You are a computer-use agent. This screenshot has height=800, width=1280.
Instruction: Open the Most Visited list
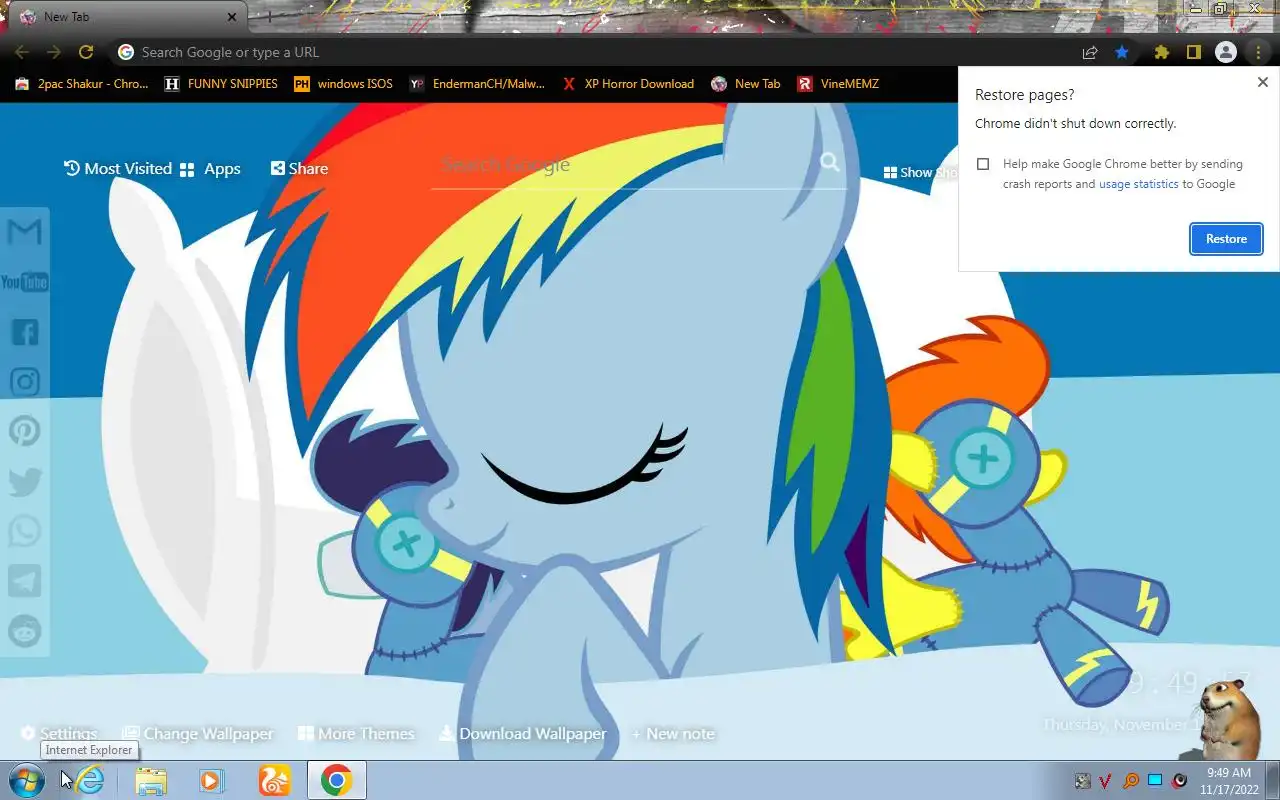pos(118,169)
